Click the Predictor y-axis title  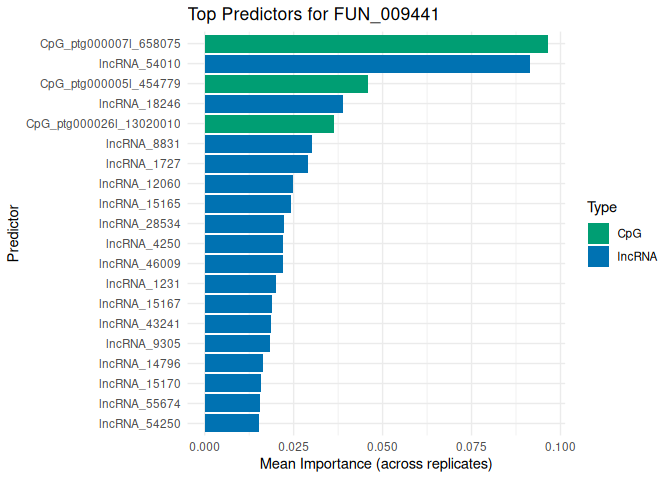point(13,234)
